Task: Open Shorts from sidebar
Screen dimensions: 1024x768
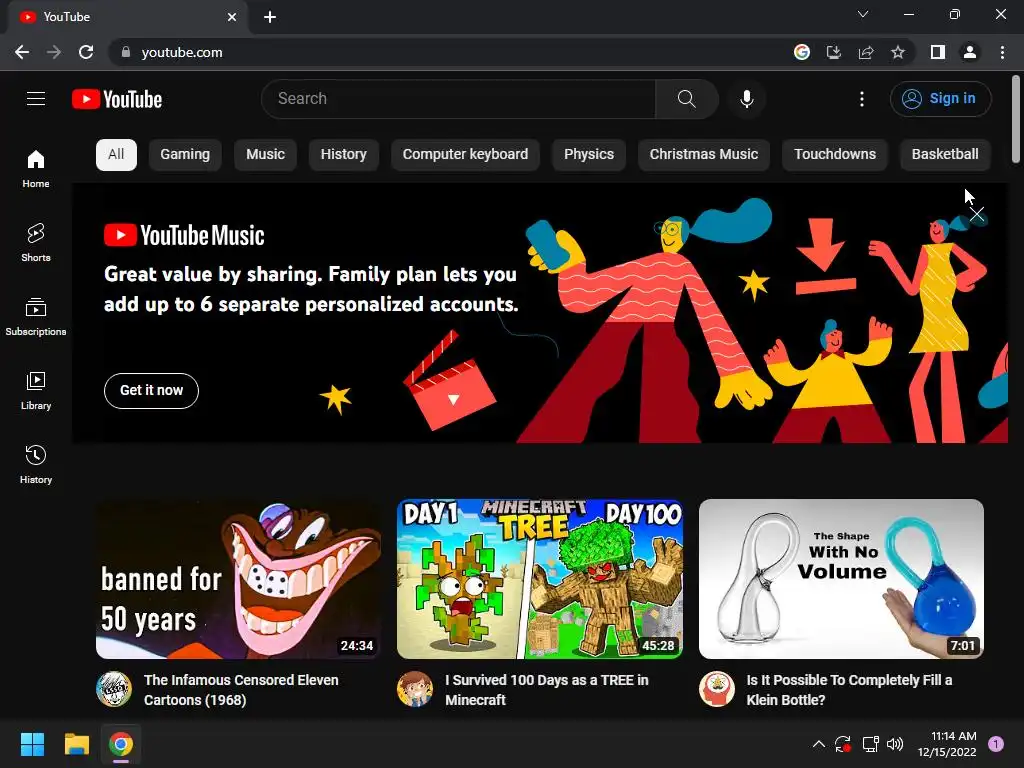Action: click(36, 242)
